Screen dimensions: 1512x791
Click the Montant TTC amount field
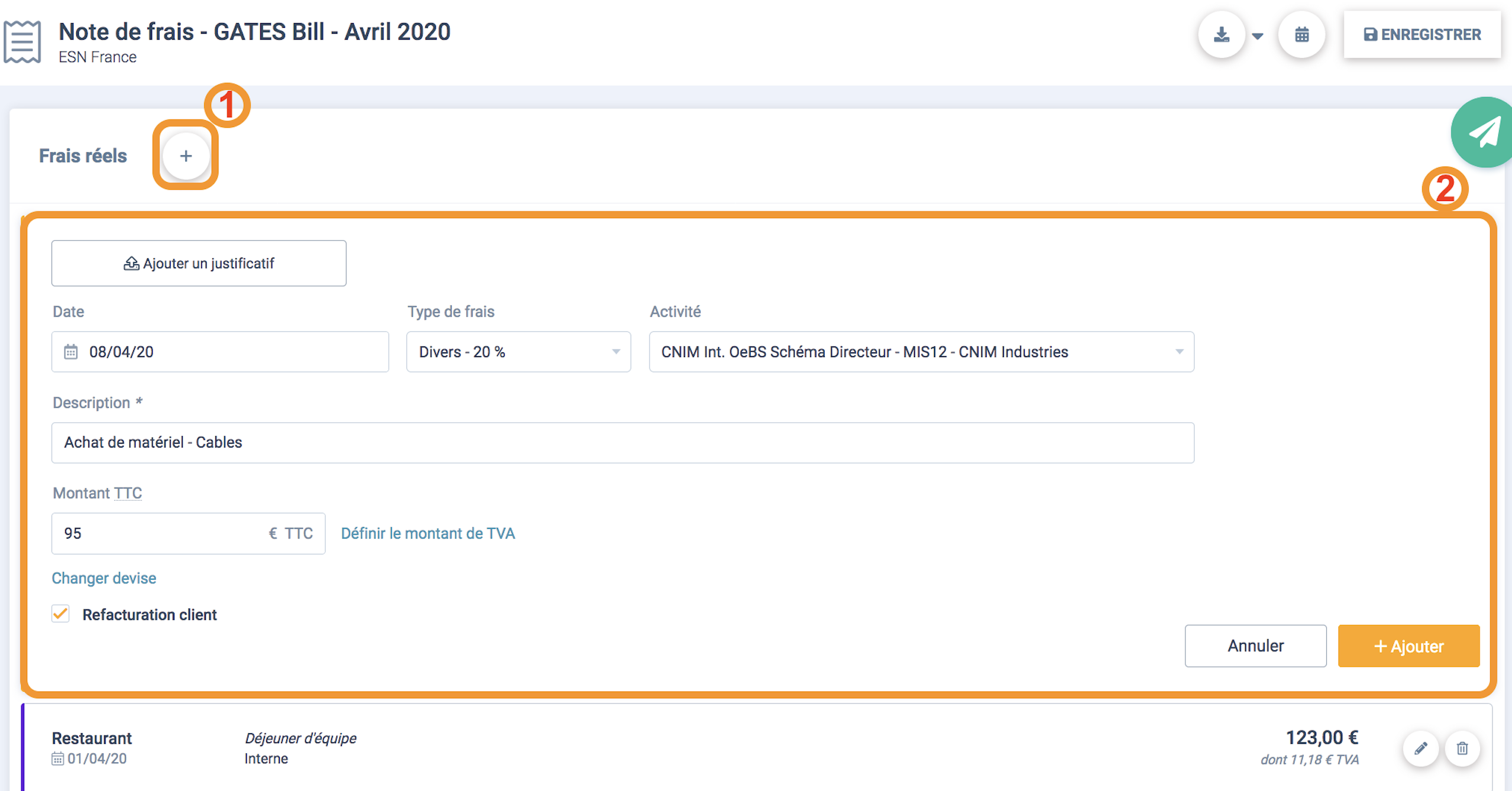pos(160,533)
